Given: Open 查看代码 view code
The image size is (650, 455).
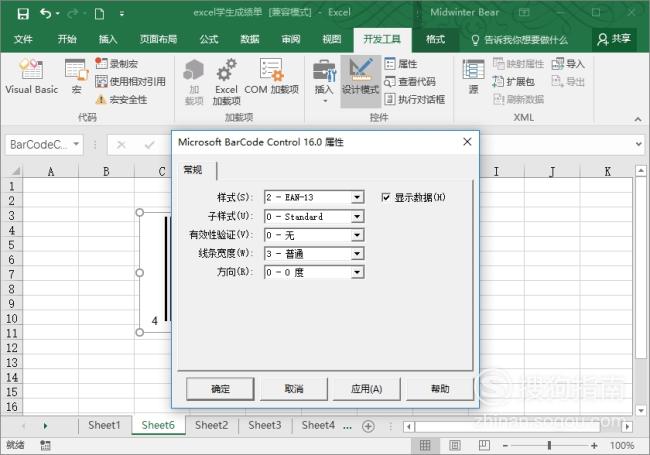Looking at the screenshot, I should pyautogui.click(x=410, y=82).
